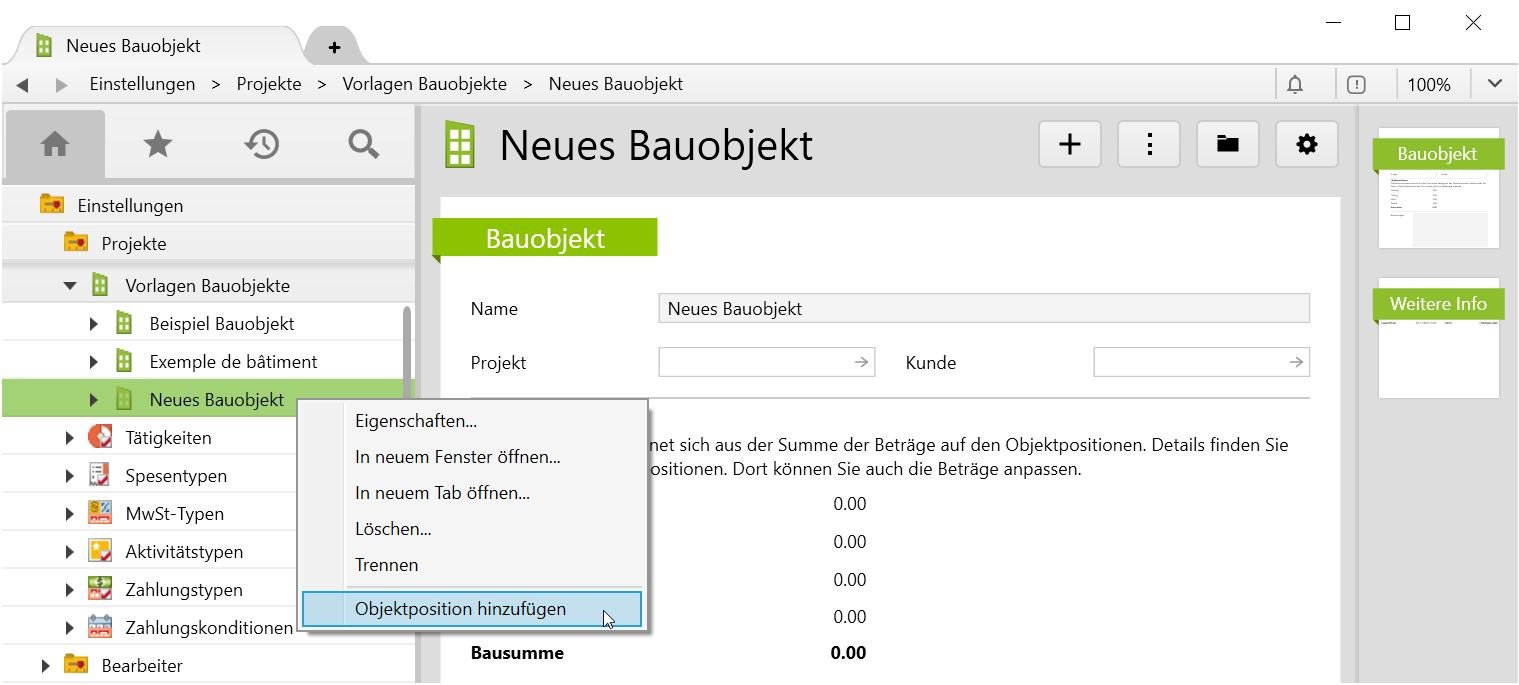The image size is (1519, 685).
Task: Collapse the Vorlagen Bauobjekte node
Action: pyautogui.click(x=70, y=286)
